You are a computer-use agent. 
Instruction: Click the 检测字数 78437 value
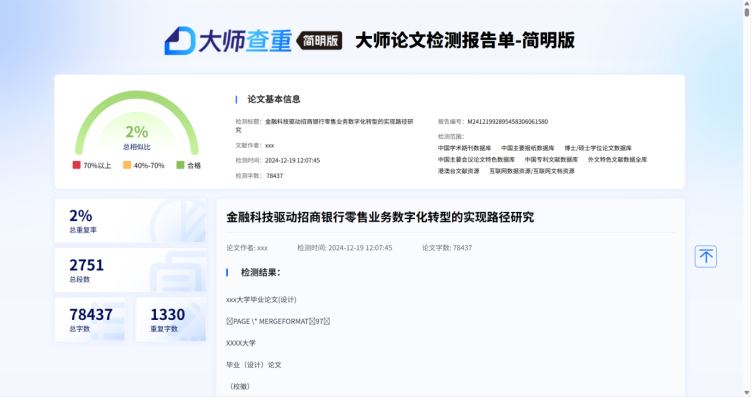[x=274, y=176]
